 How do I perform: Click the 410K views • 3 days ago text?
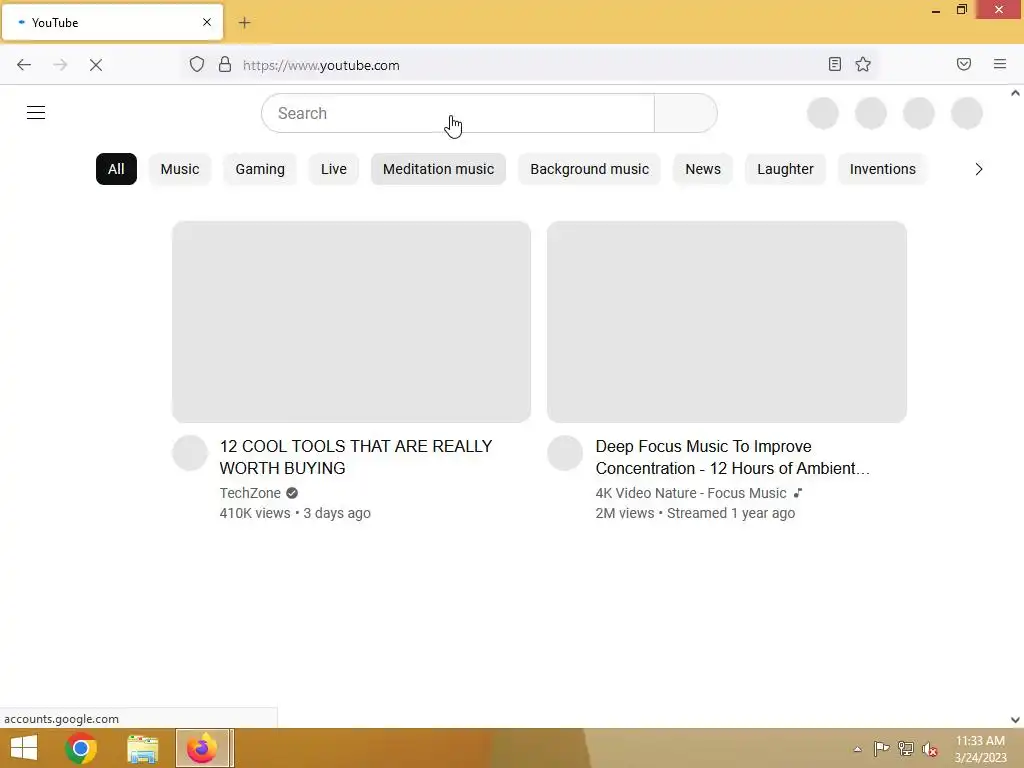(x=295, y=513)
